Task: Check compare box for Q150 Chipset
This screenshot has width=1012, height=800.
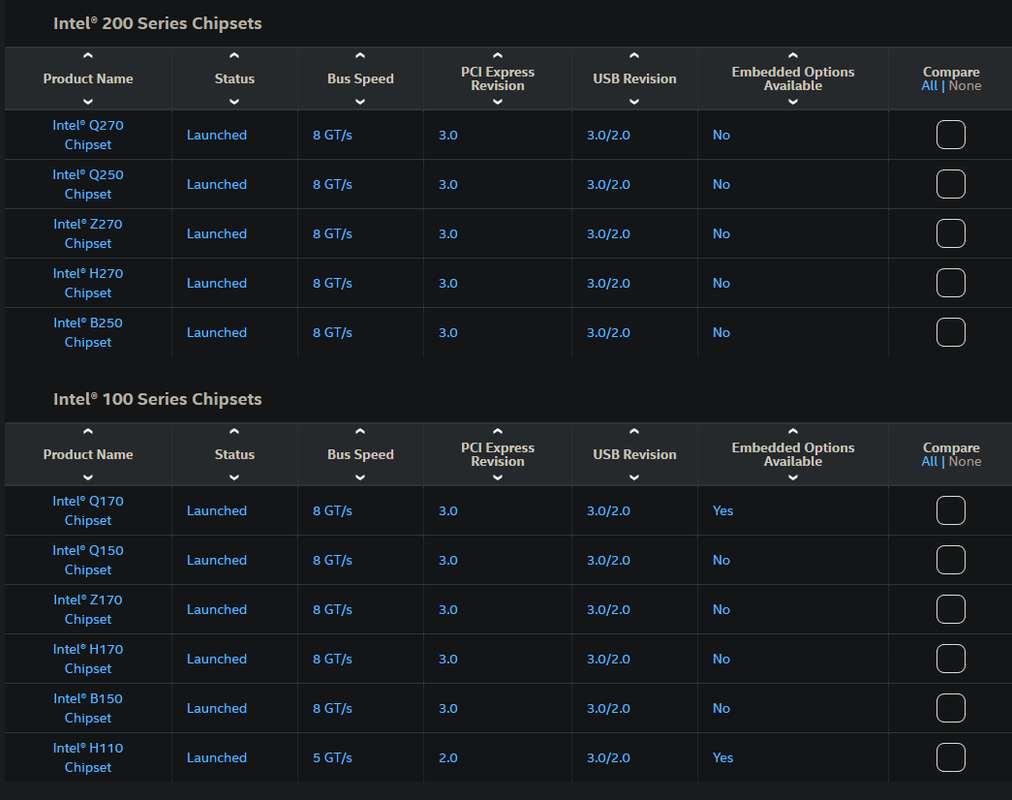Action: [x=951, y=560]
